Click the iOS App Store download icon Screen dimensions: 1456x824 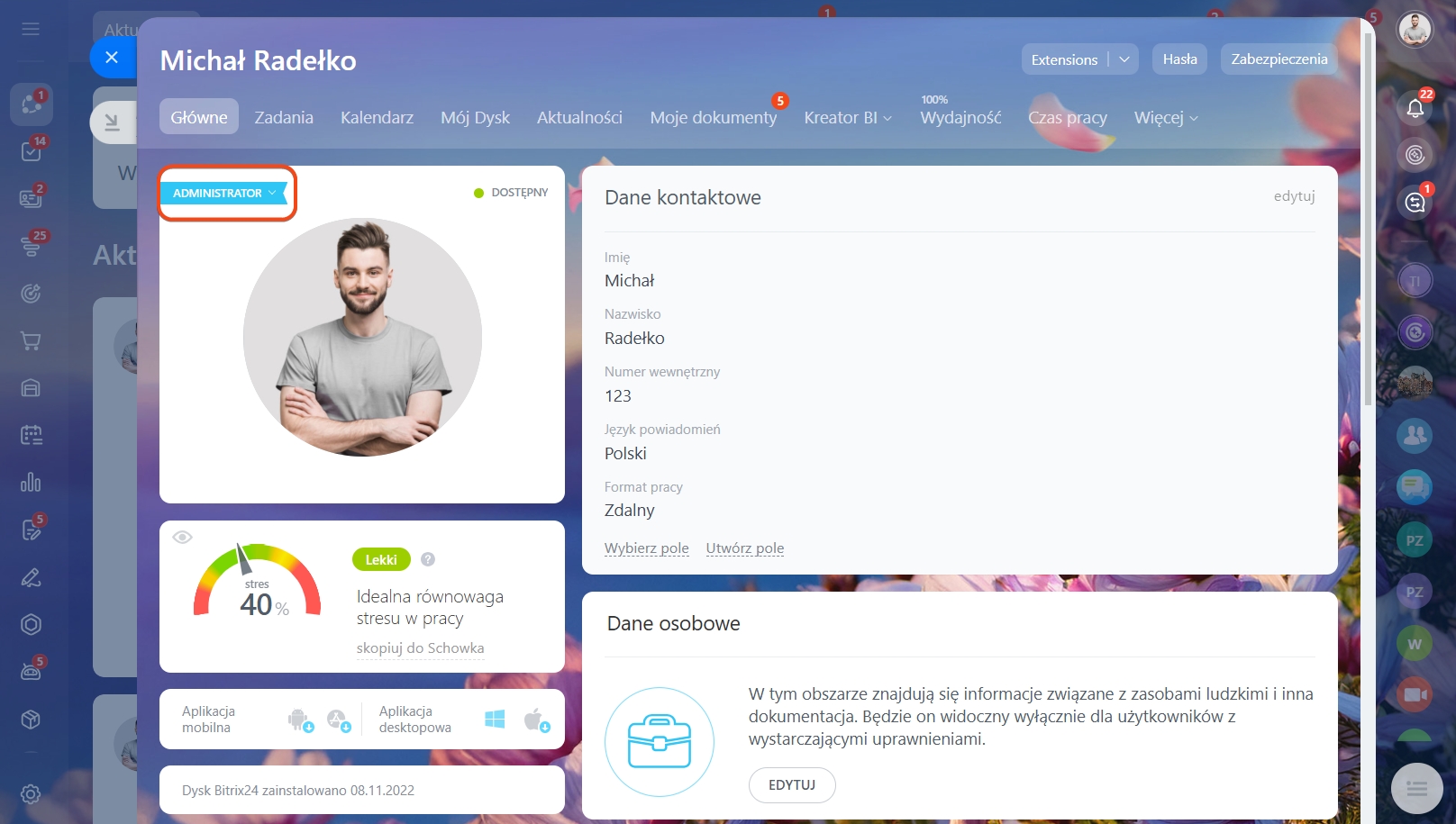(339, 720)
